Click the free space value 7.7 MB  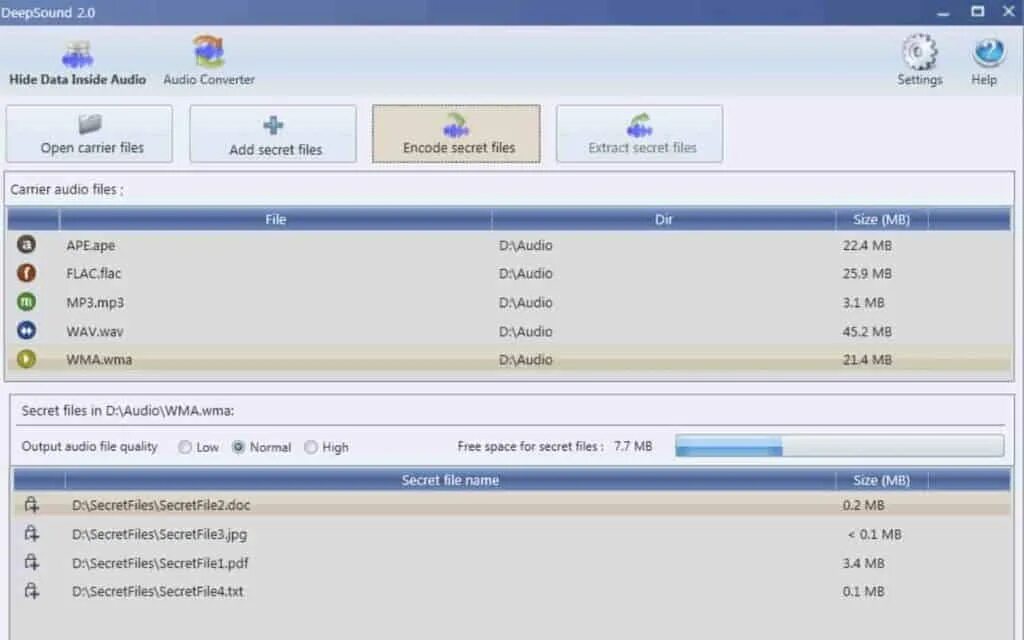(633, 446)
